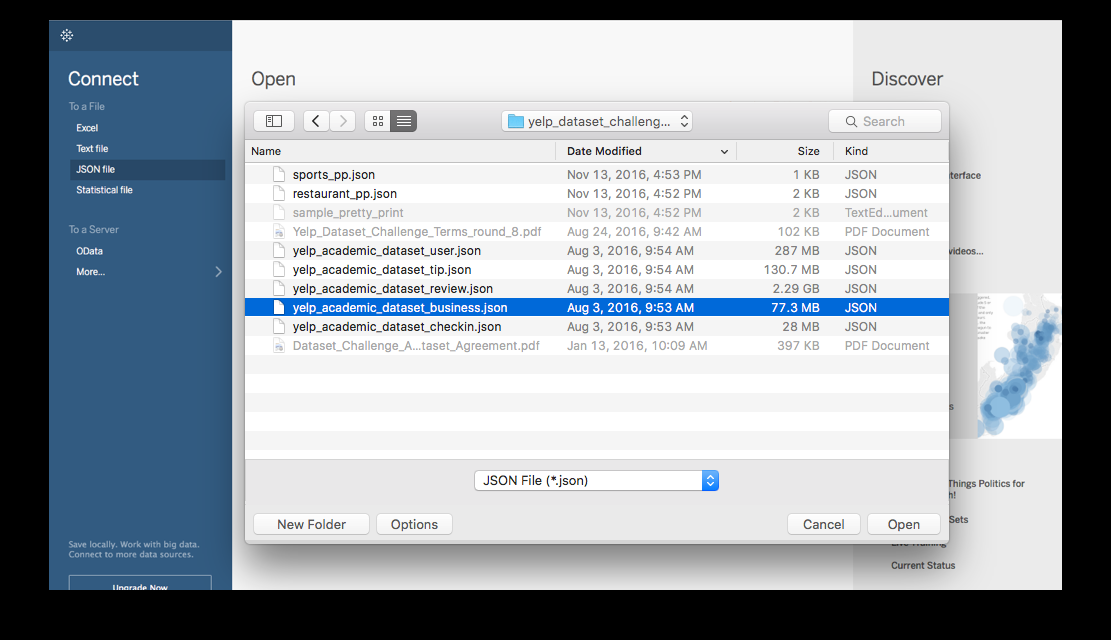1111x640 pixels.
Task: Click file icon of restaurant_pp.json
Action: (x=279, y=193)
